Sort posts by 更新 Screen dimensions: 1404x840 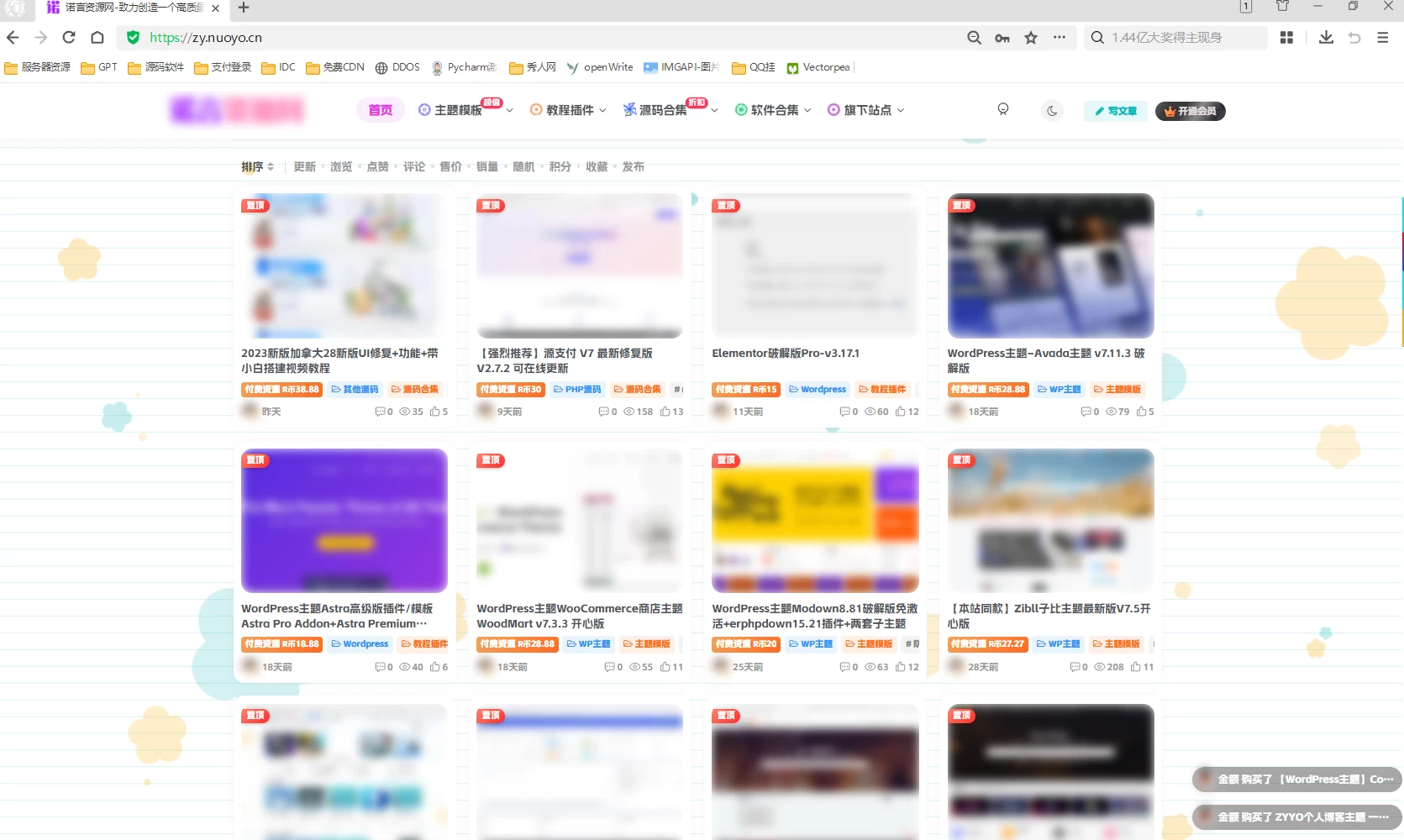[x=305, y=167]
